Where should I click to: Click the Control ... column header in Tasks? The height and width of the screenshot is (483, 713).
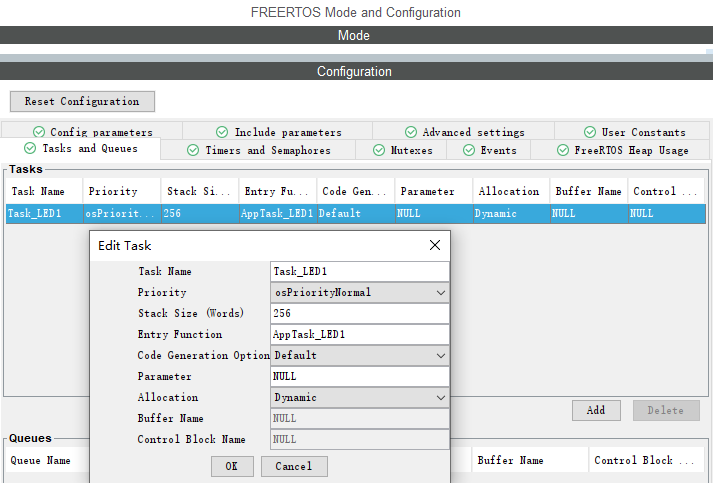666,191
